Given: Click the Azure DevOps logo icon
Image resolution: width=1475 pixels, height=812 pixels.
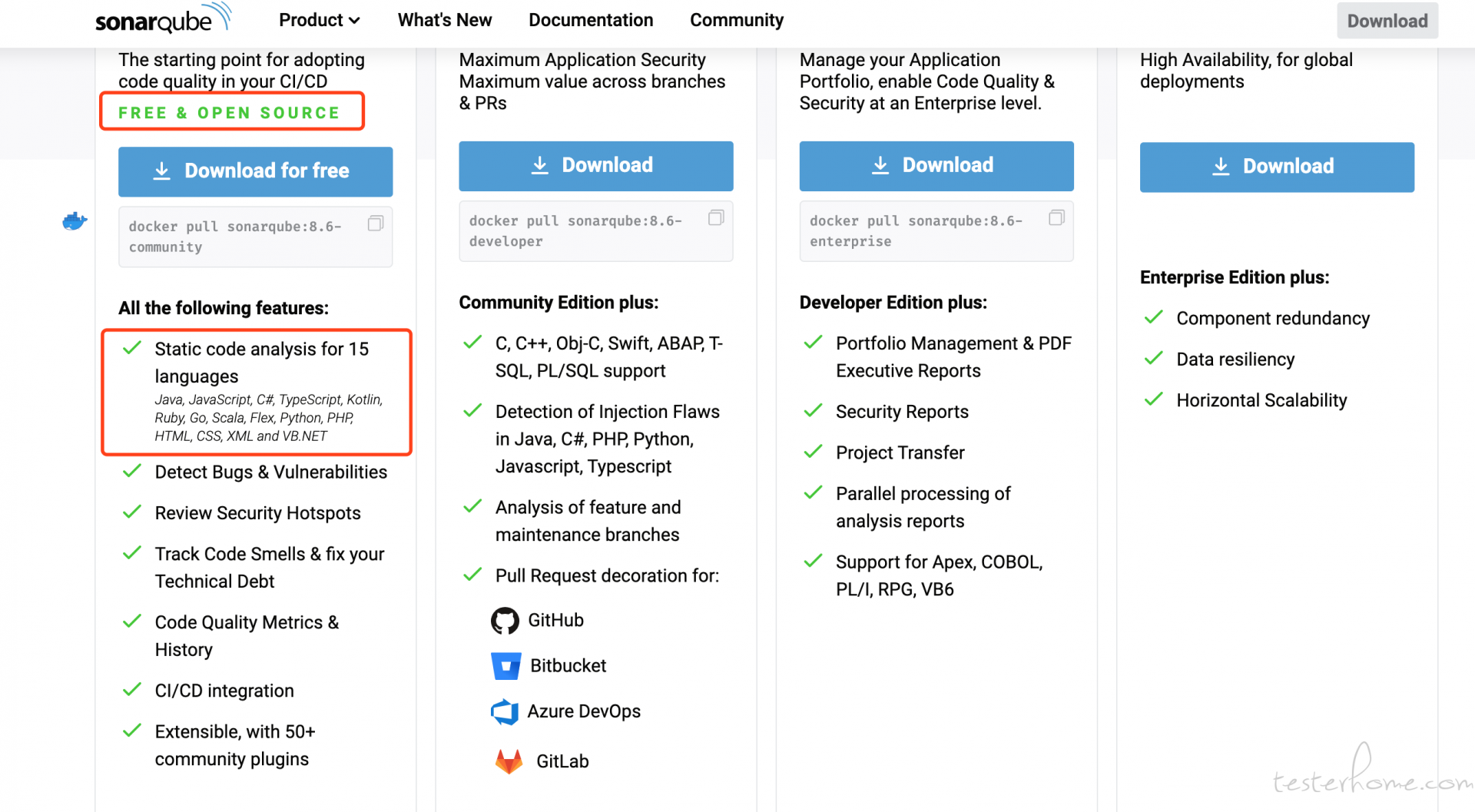Looking at the screenshot, I should 505,712.
